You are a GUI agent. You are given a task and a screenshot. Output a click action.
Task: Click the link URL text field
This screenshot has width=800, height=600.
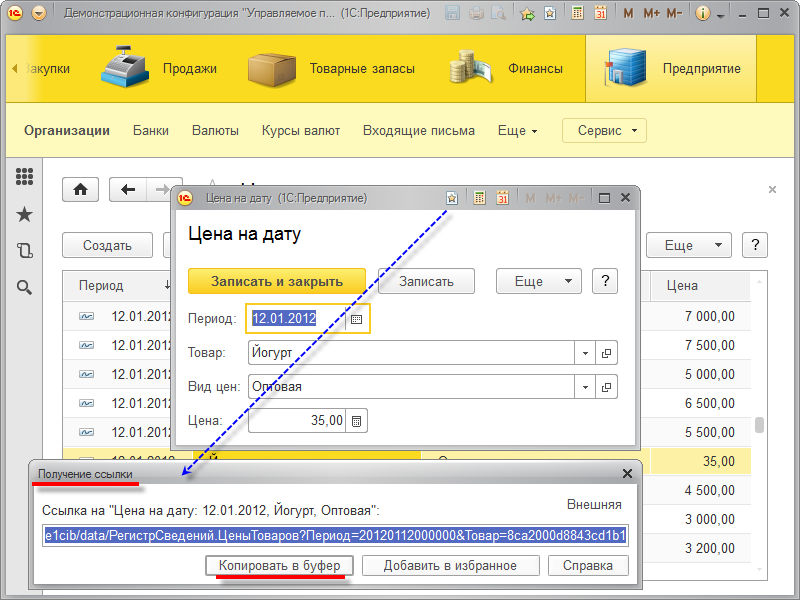click(x=335, y=535)
